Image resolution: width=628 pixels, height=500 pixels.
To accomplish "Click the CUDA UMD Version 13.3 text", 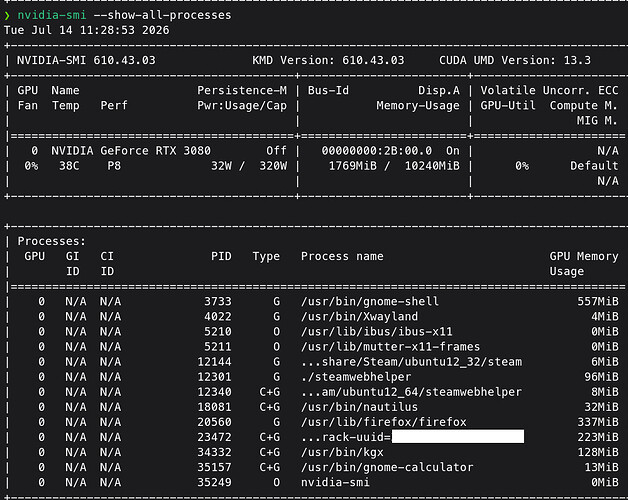I will pos(515,60).
